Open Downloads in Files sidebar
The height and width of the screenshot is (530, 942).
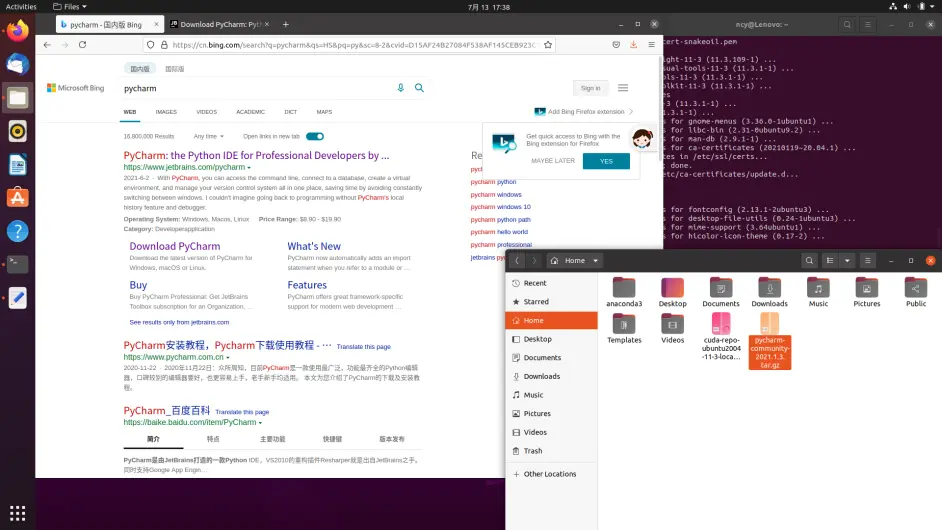pyautogui.click(x=552, y=376)
